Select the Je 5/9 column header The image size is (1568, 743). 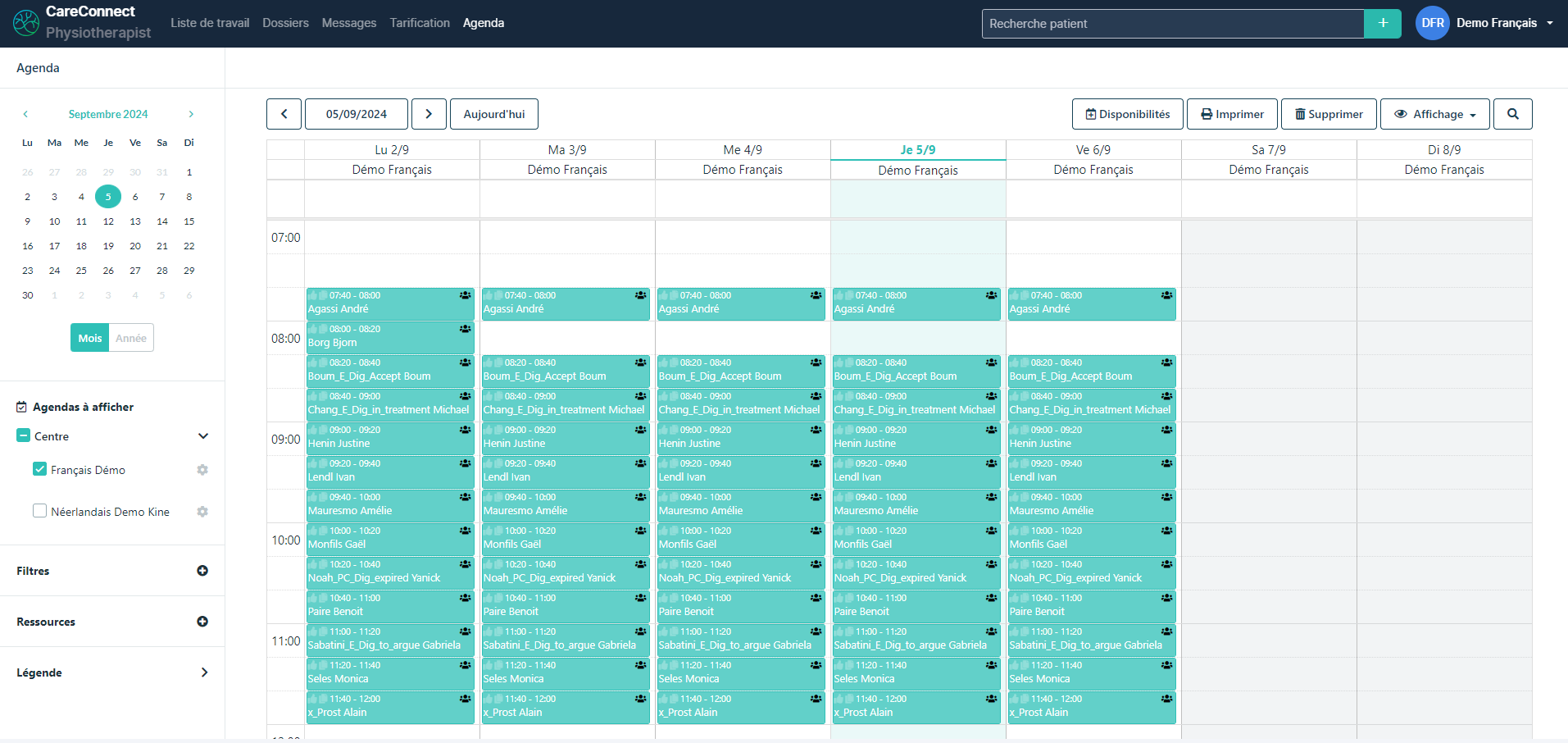pyautogui.click(x=918, y=150)
